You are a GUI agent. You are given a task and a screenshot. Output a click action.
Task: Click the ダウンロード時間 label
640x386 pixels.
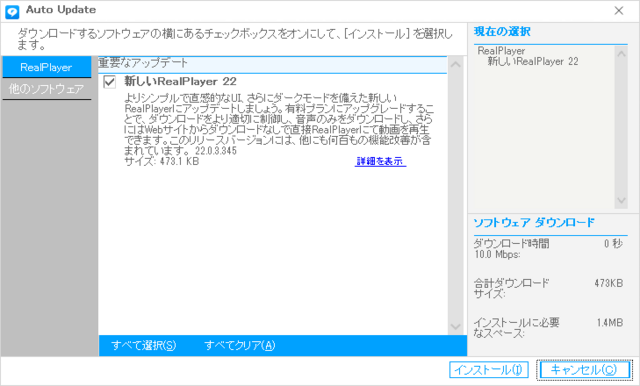[511, 244]
